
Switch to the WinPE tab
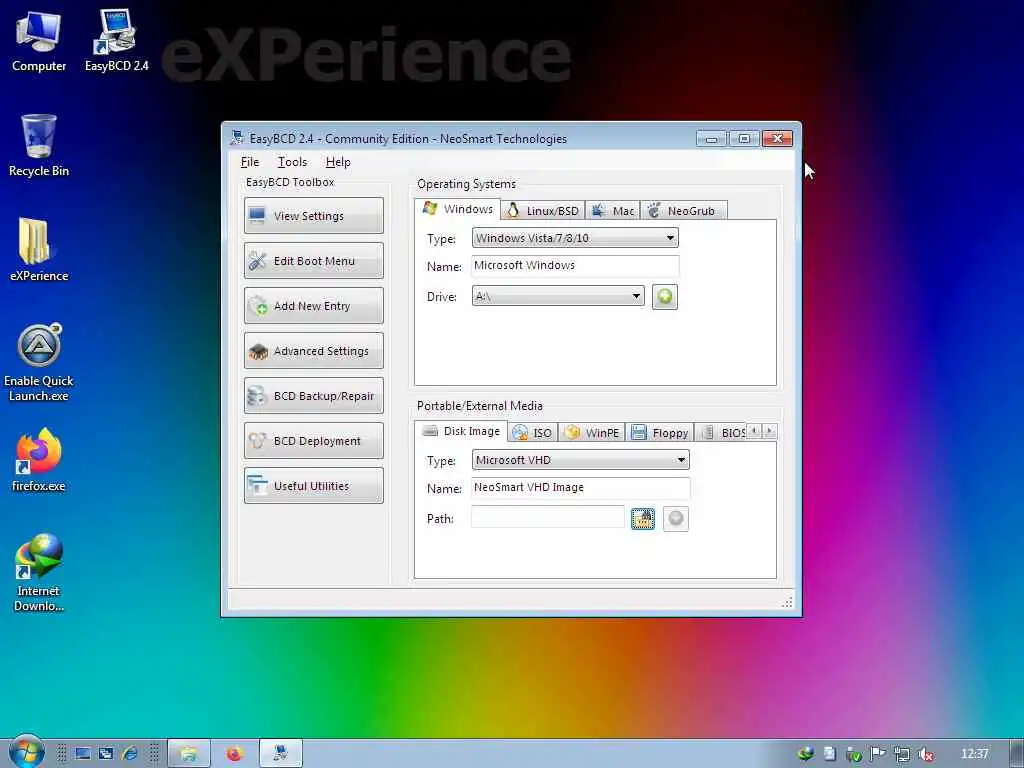point(592,432)
